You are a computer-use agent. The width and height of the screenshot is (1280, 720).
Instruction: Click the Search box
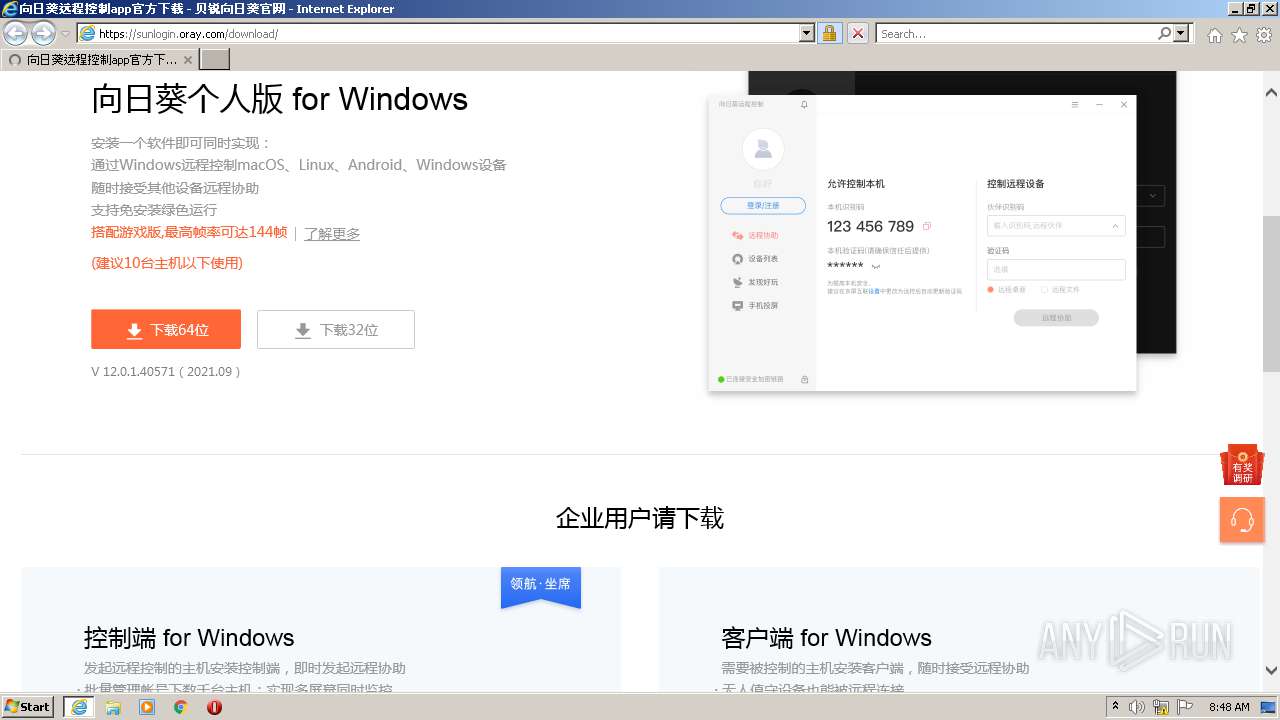pyautogui.click(x=1016, y=34)
